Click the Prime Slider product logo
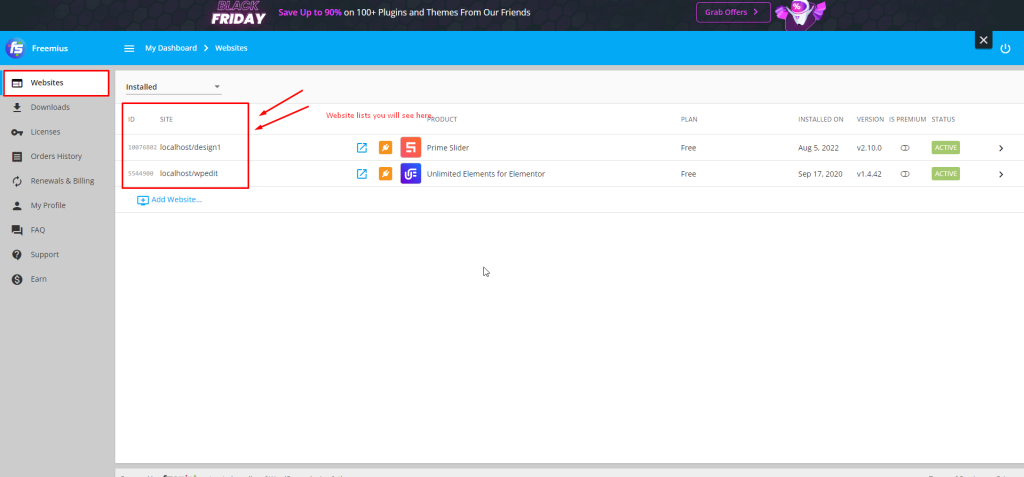Screen dimensions: 1024x477 point(411,148)
